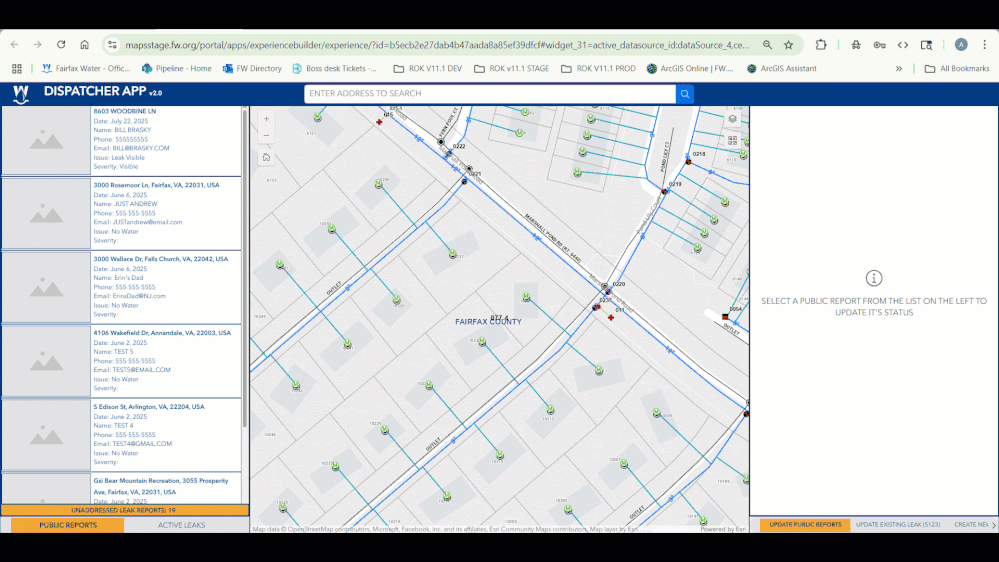This screenshot has height=562, width=999.
Task: Click the 3000 Wallace Dr image thumbnail
Action: tap(46, 287)
